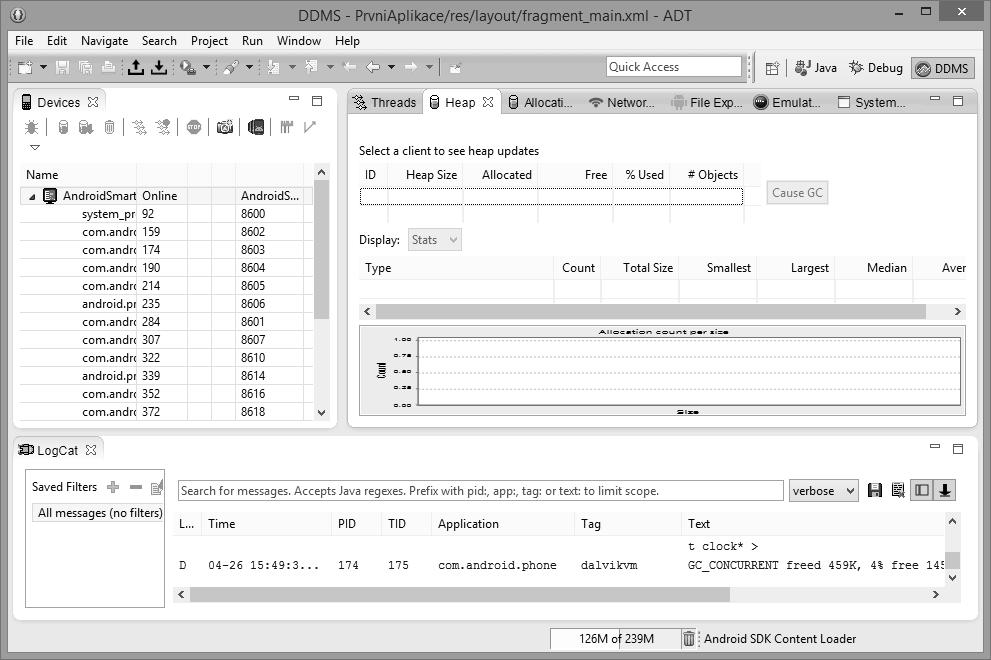Open the External Tools dropdown arrow
Screen dimensions: 991x660
point(206,67)
